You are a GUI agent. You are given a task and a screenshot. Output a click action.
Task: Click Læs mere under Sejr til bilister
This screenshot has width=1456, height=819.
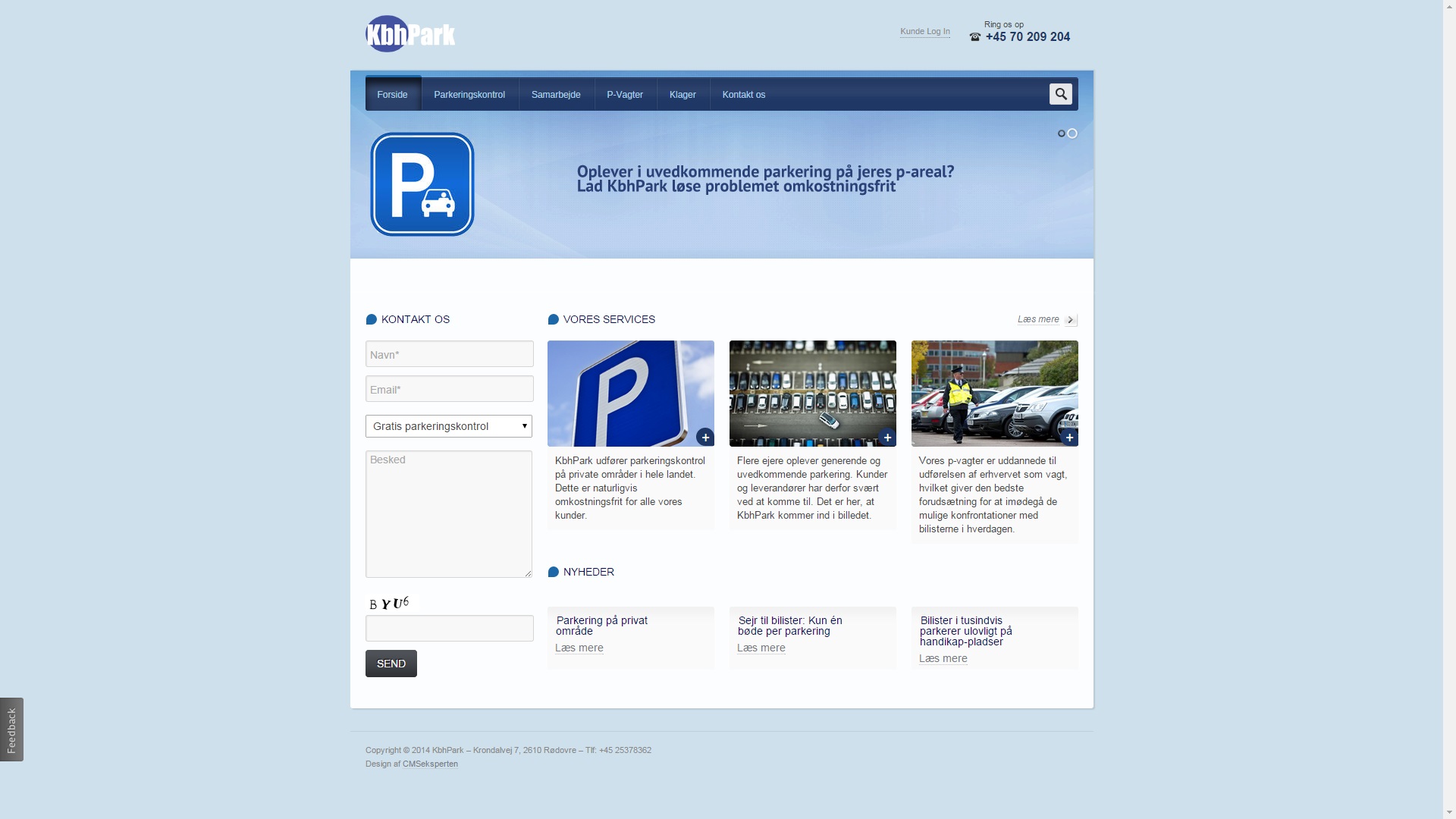pos(761,648)
